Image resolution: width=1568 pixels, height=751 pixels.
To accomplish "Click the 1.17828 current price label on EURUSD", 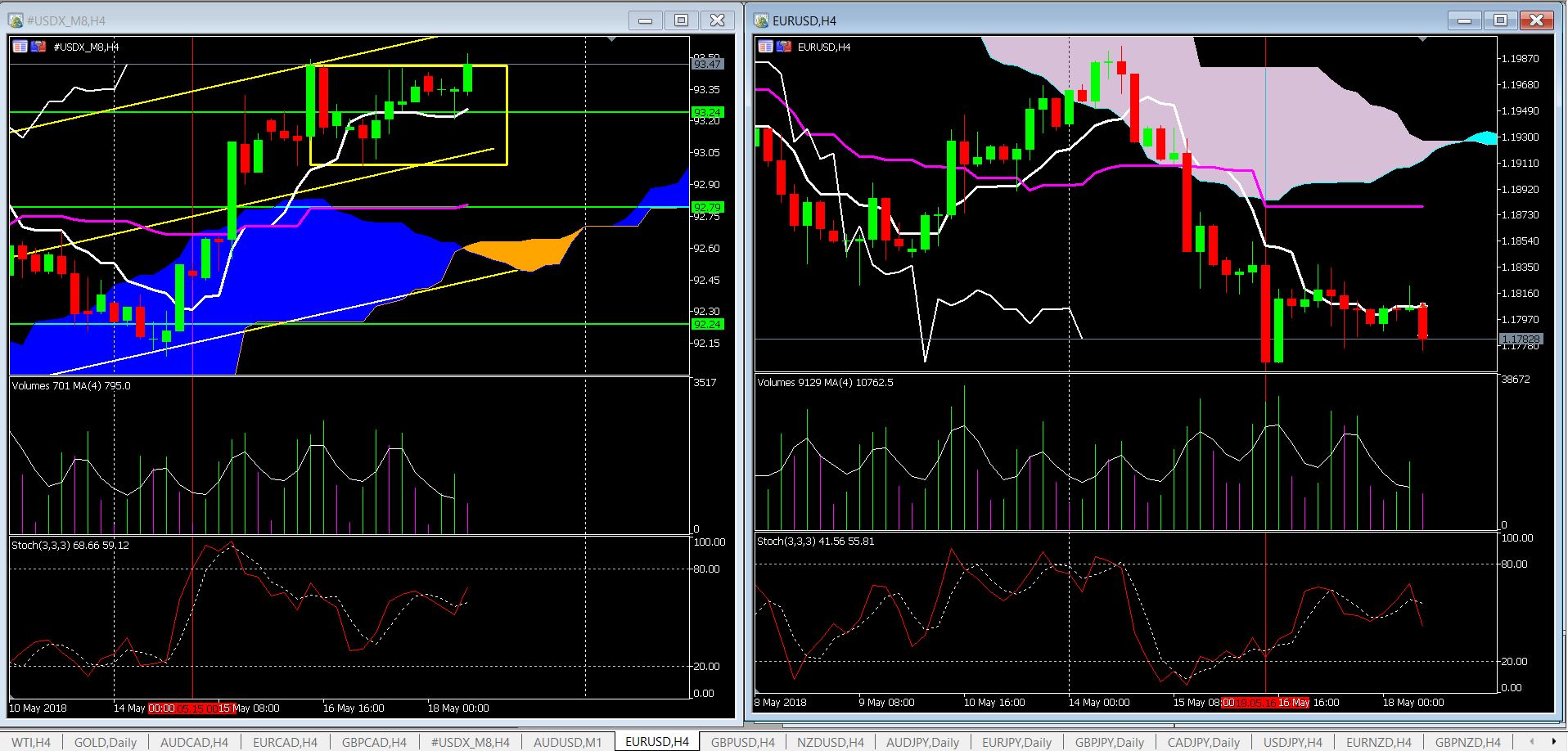I will coord(1521,339).
